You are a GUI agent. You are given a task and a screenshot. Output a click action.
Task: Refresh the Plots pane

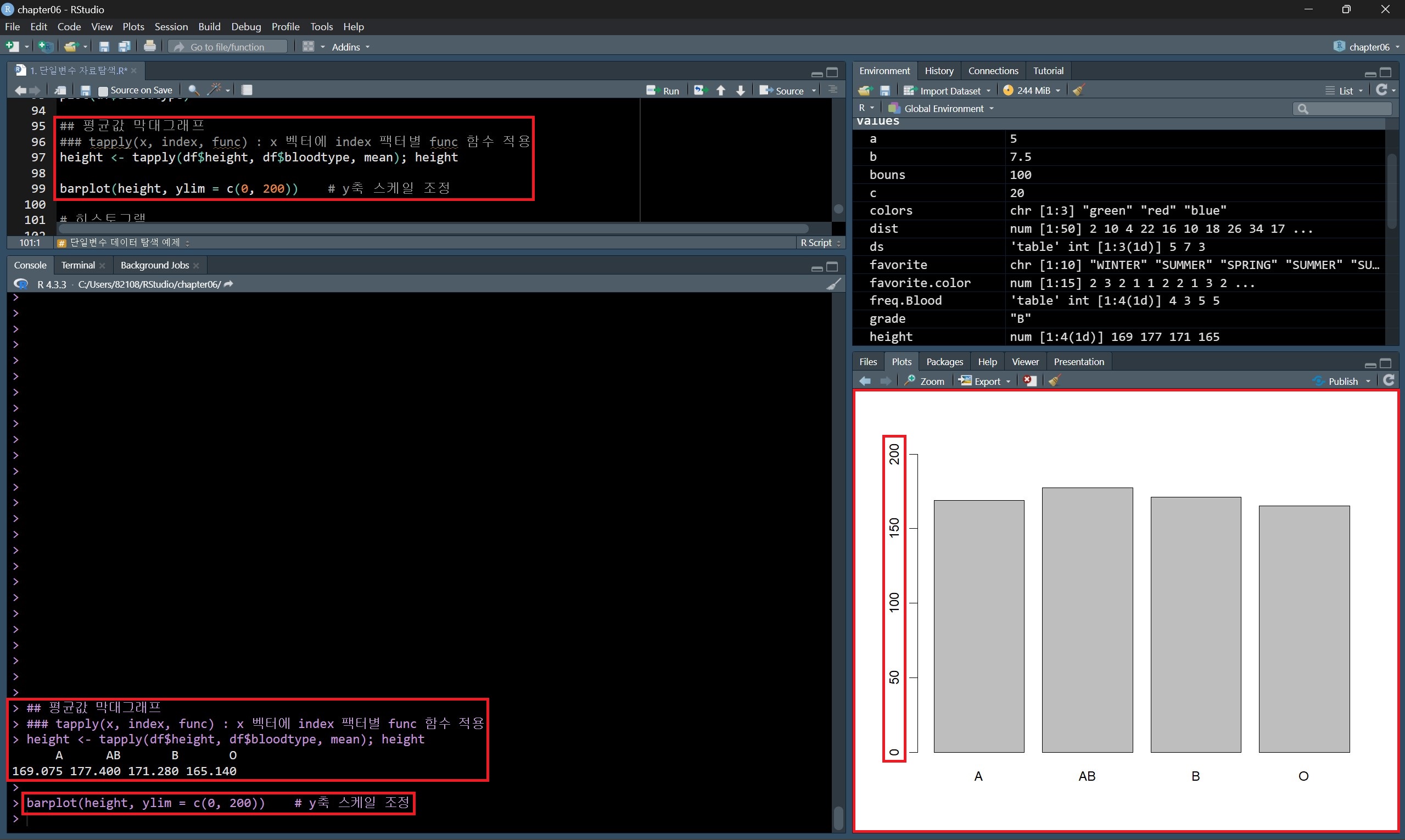[1389, 380]
